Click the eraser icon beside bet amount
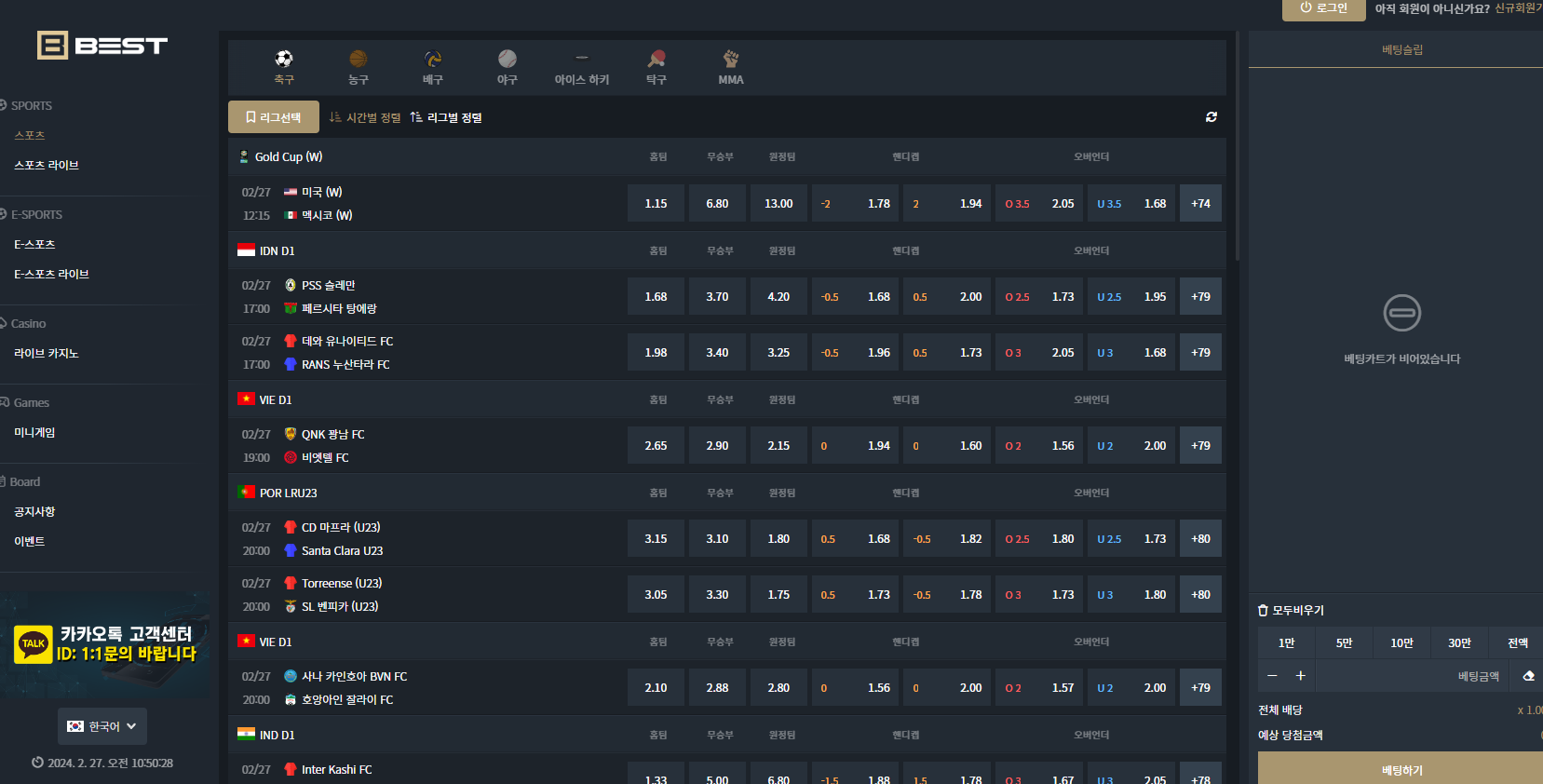Screen dimensions: 1543x784 pyautogui.click(x=1528, y=676)
